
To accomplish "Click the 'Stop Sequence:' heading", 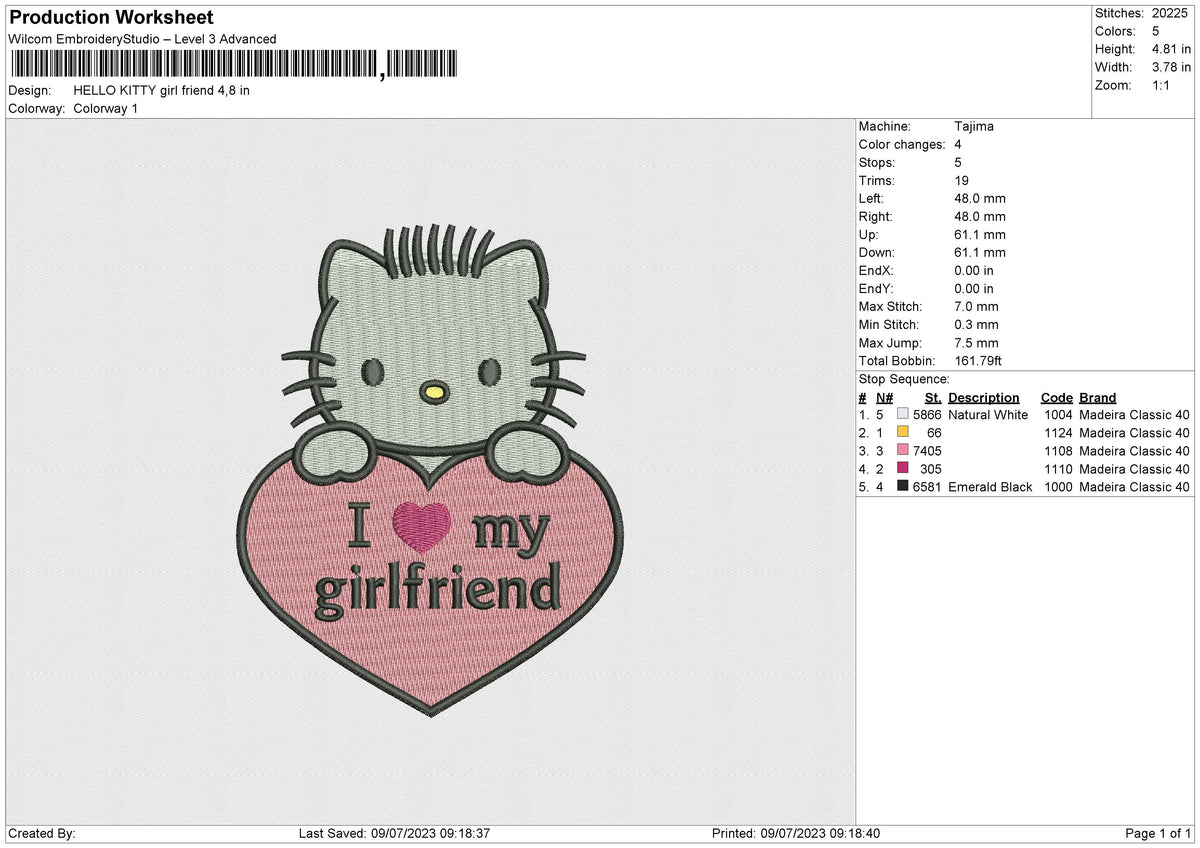I will 904,379.
